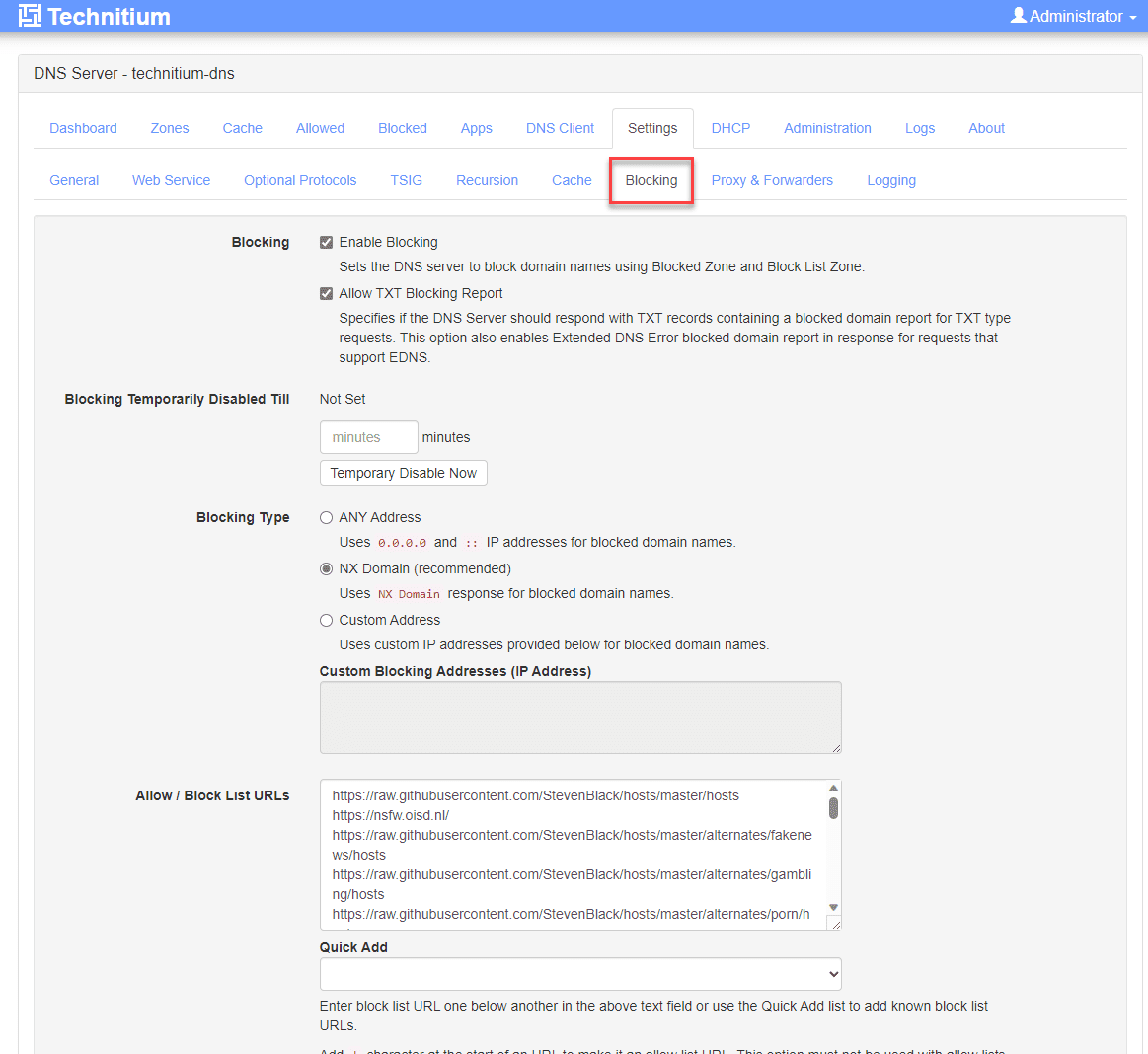Go to the Administration tab
This screenshot has height=1054, width=1148.
point(827,129)
